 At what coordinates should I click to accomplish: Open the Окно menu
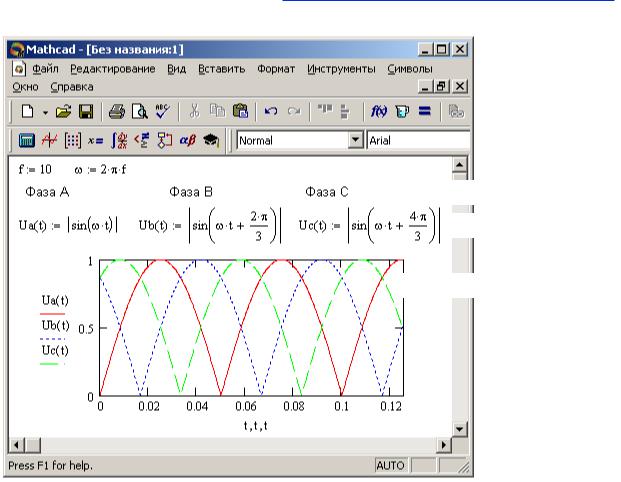(25, 87)
